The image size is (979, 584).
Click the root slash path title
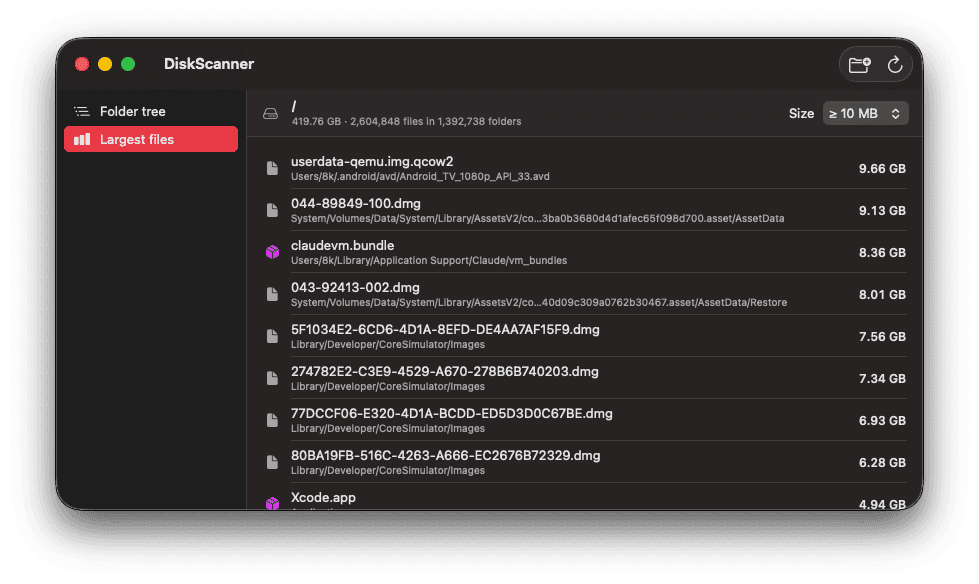(294, 106)
